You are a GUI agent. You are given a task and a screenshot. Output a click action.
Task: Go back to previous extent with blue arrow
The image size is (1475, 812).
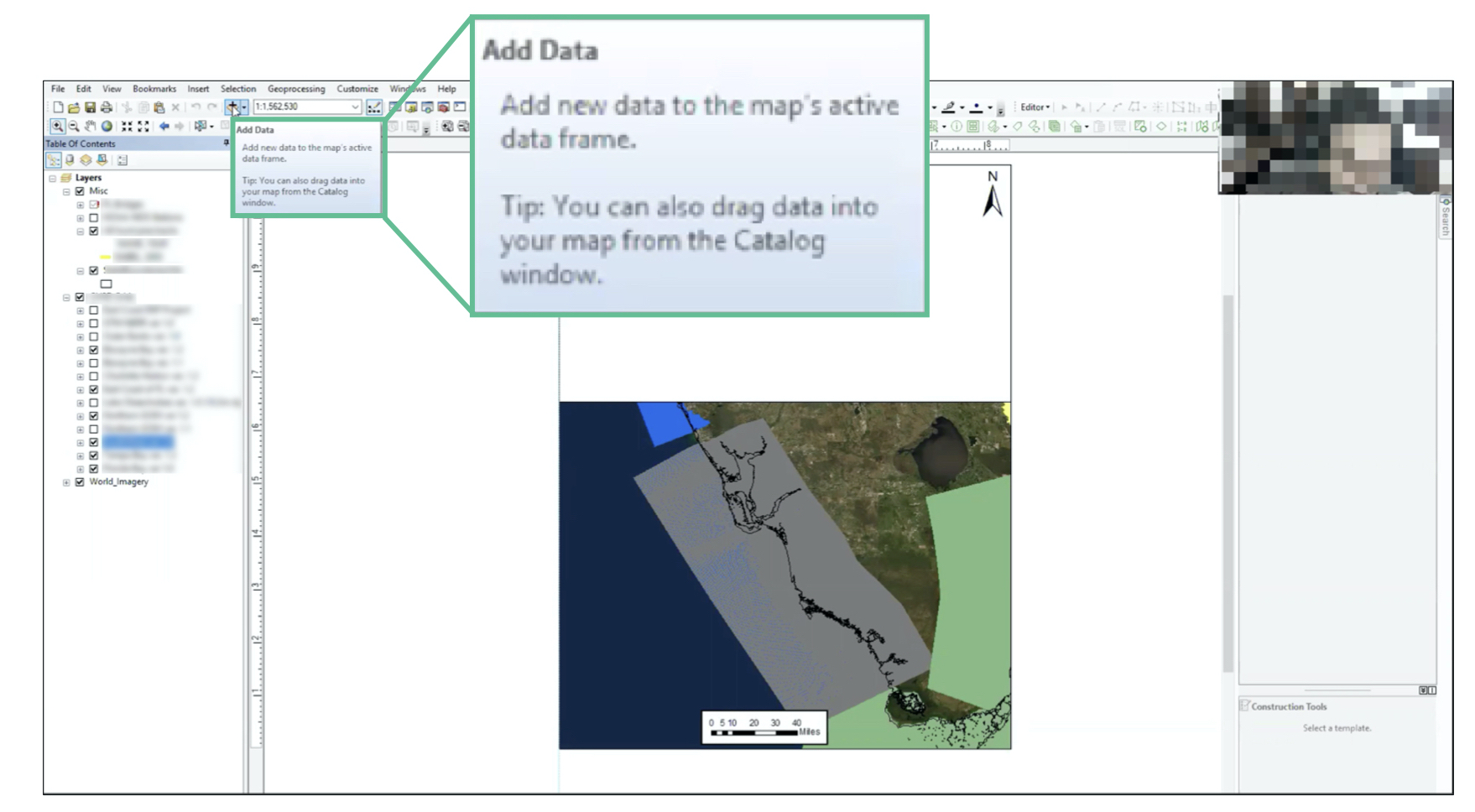click(x=164, y=127)
